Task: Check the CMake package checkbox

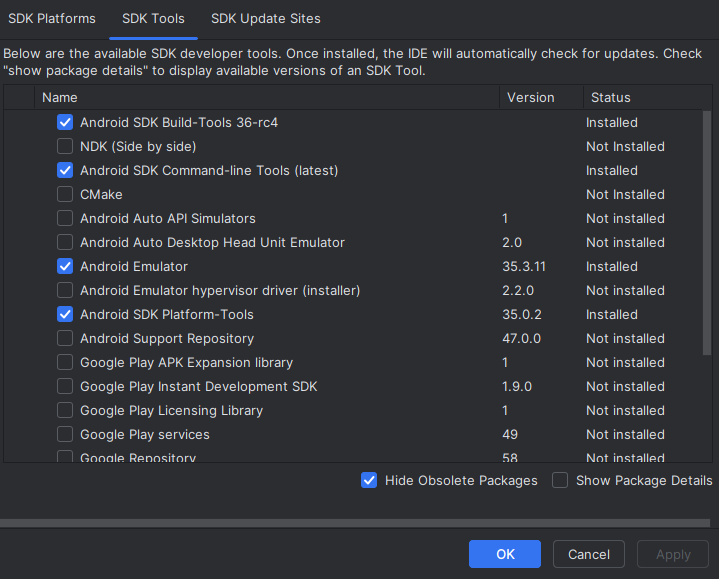Action: [65, 194]
